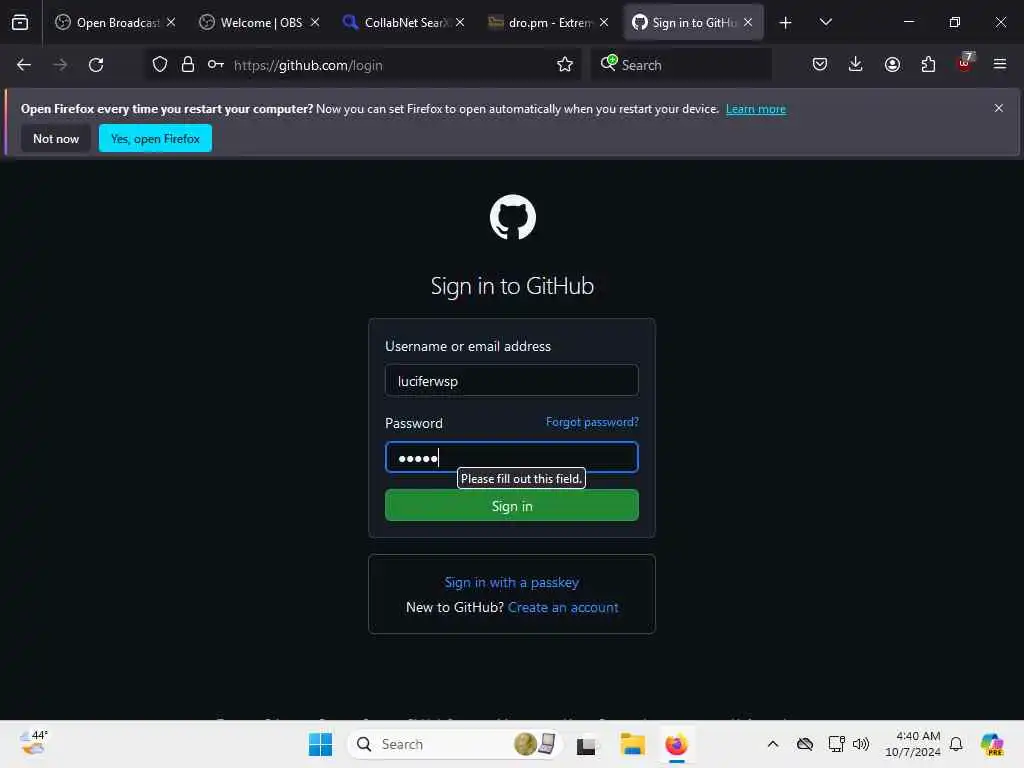Click Sign in with a passkey
This screenshot has height=768, width=1024.
click(x=512, y=582)
